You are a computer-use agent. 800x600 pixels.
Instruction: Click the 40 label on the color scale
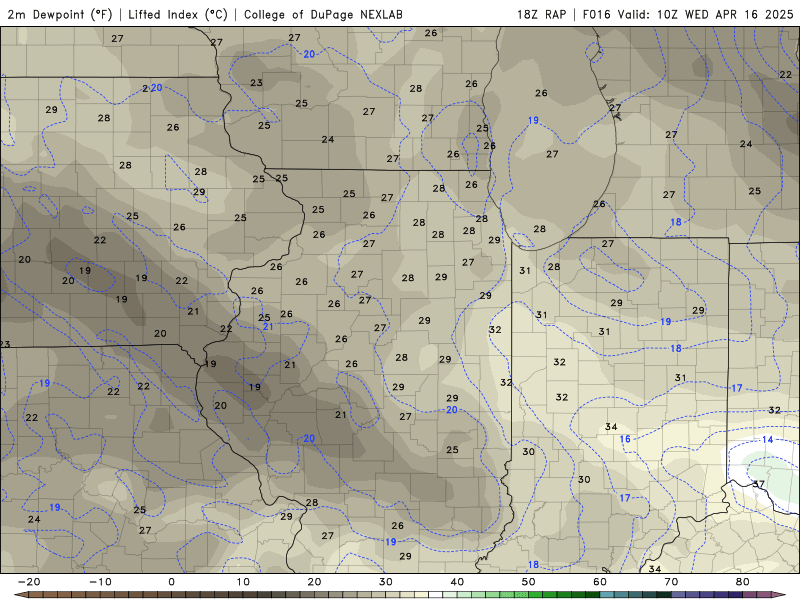pyautogui.click(x=457, y=582)
